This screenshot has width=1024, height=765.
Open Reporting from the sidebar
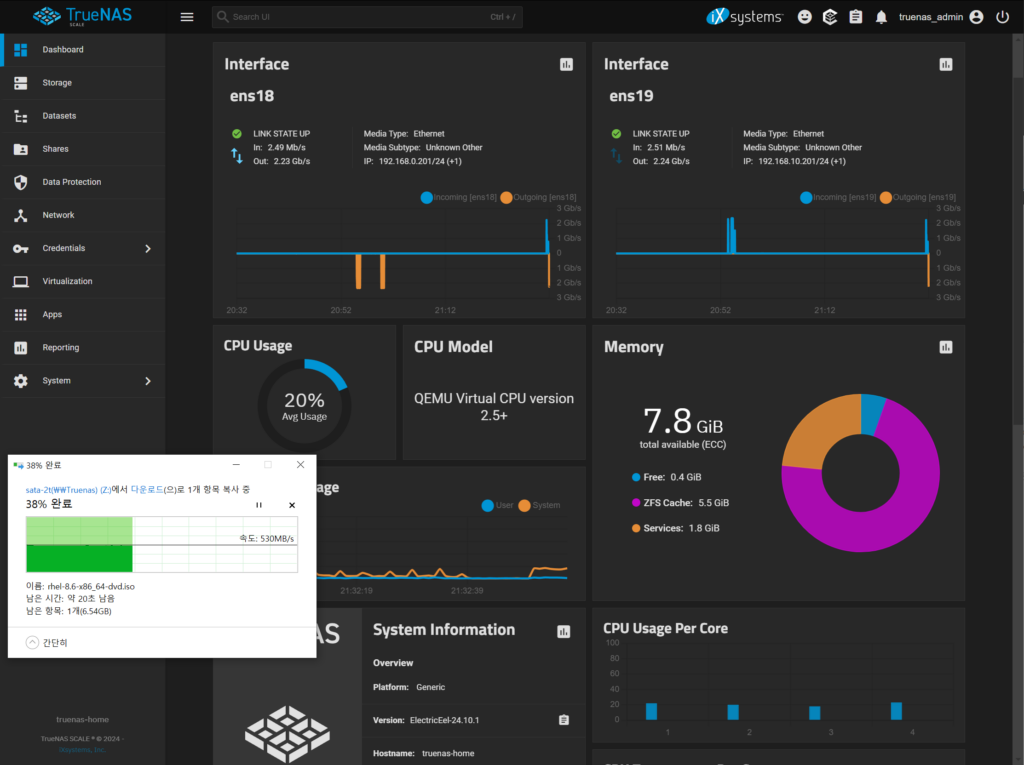[60, 348]
